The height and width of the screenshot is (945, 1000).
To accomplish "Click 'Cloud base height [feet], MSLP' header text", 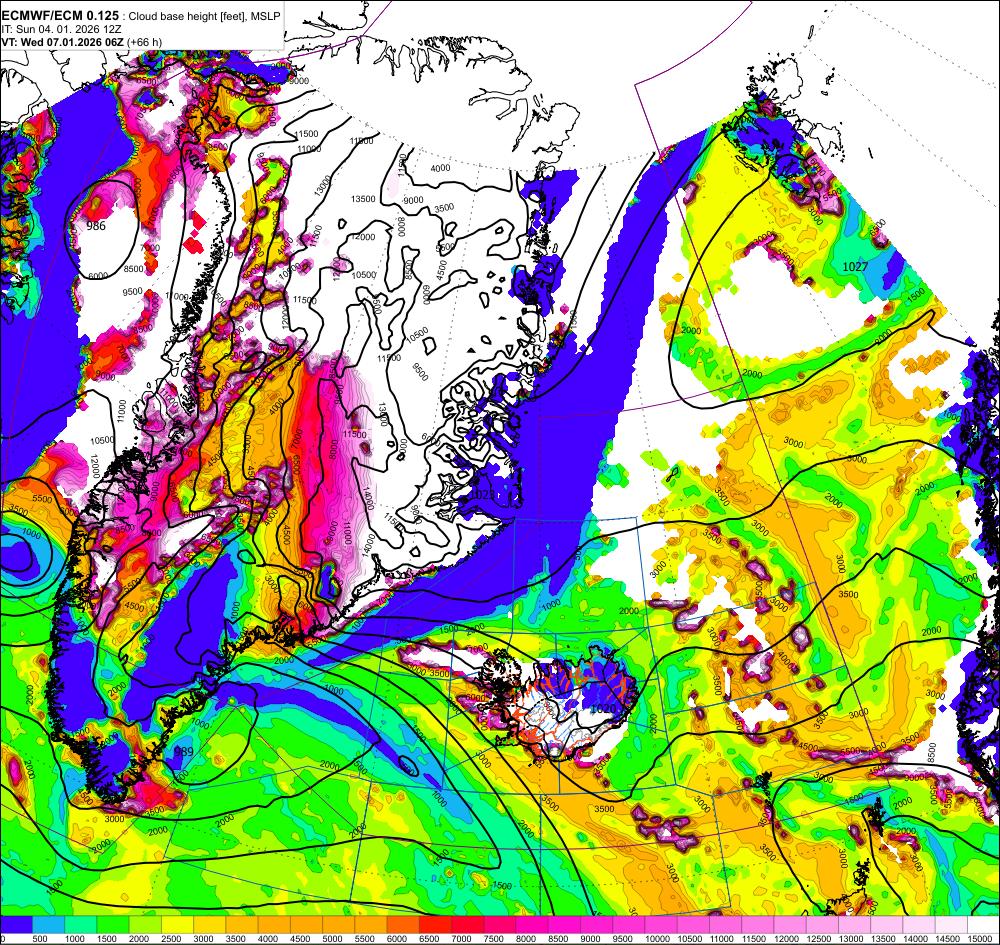I will pyautogui.click(x=204, y=16).
